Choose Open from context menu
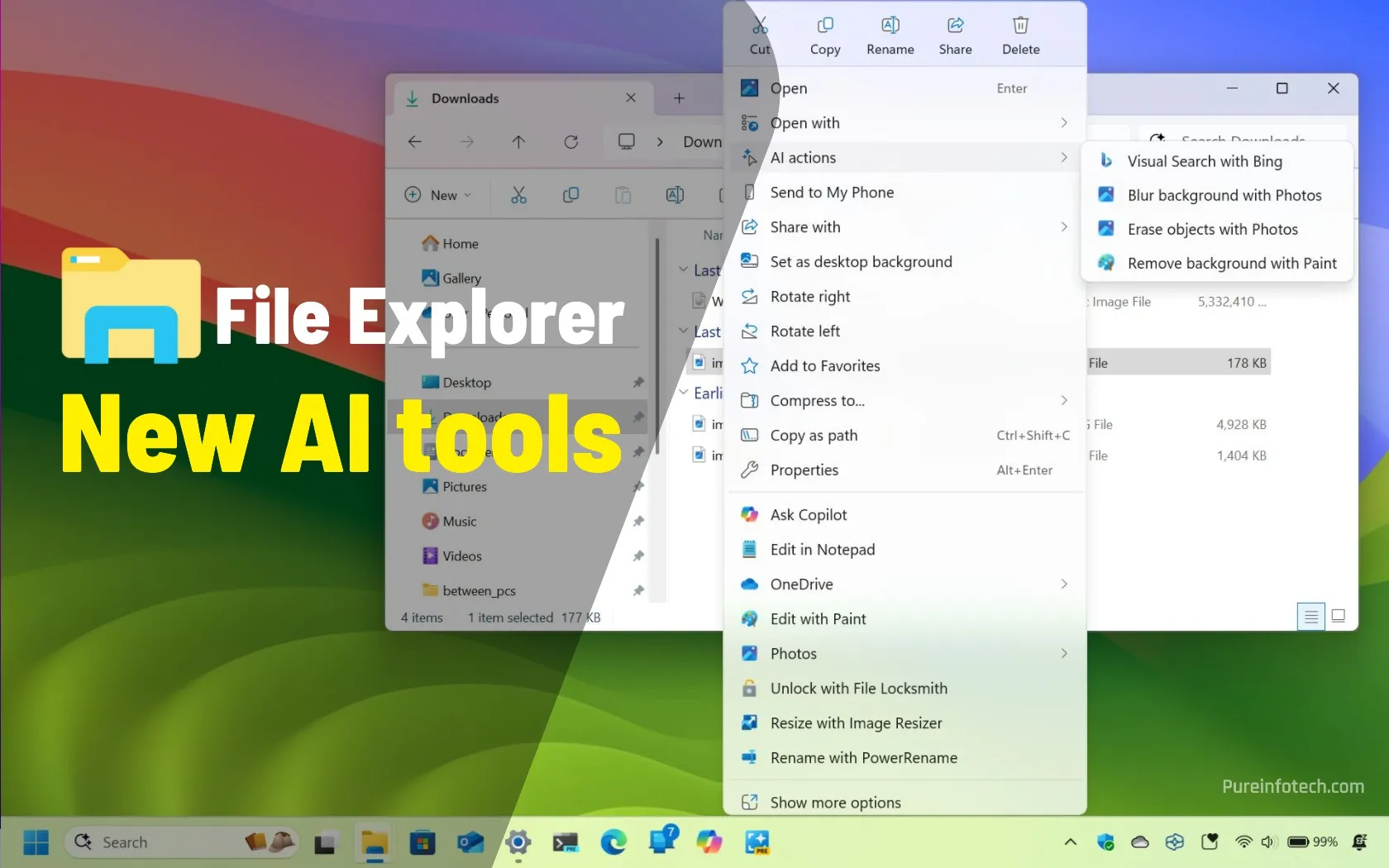This screenshot has height=868, width=1389. point(905,88)
